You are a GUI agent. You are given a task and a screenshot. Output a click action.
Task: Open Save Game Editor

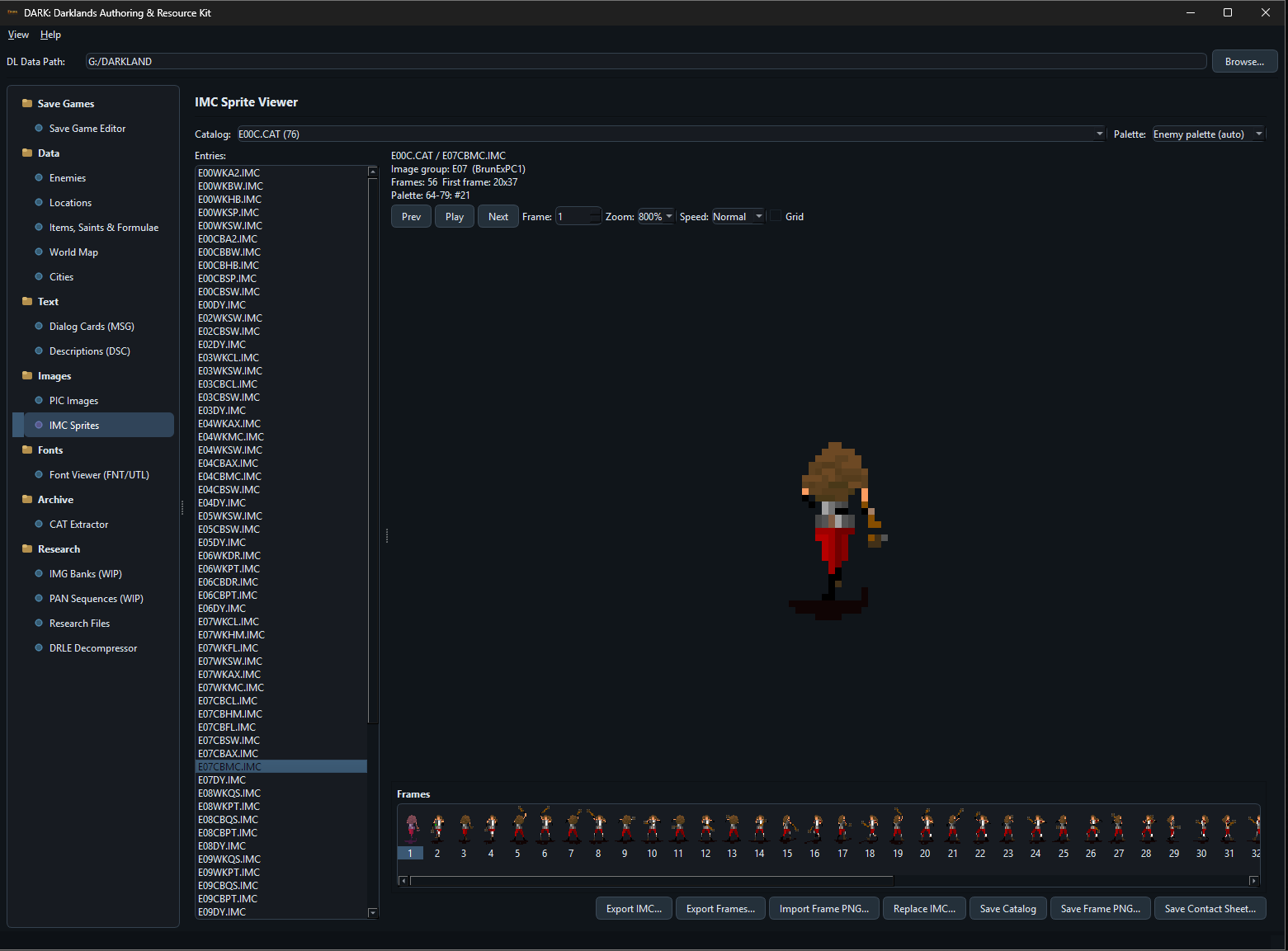pyautogui.click(x=87, y=129)
